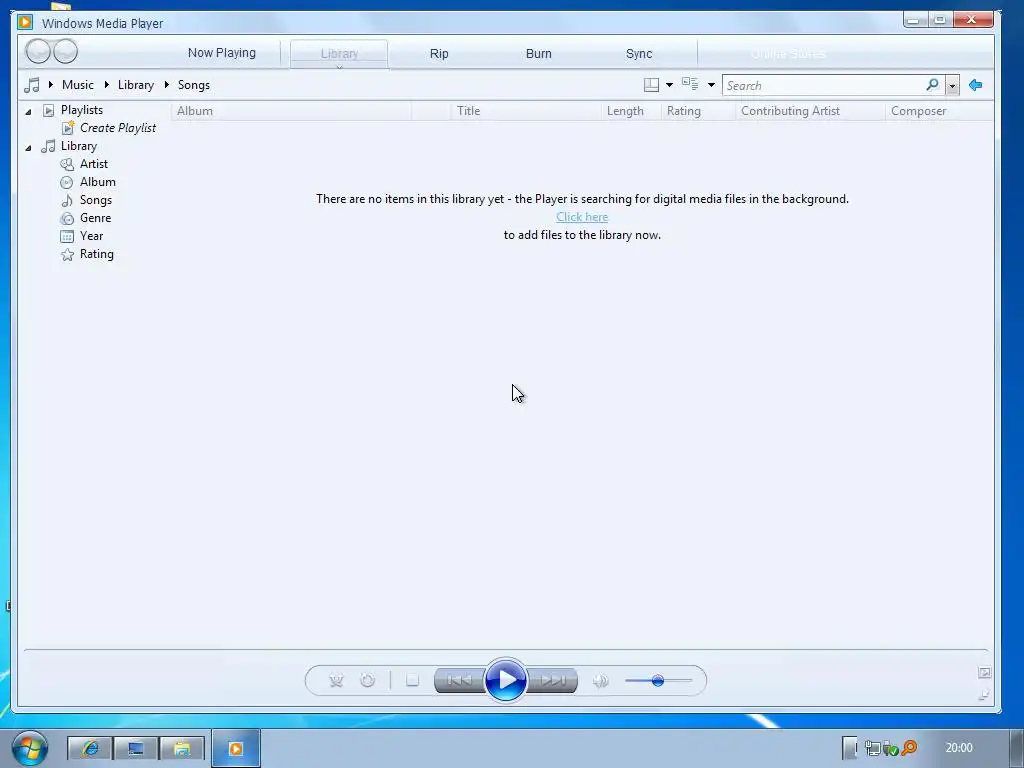Click the Layout Options icon
Image resolution: width=1024 pixels, height=768 pixels.
coord(651,85)
